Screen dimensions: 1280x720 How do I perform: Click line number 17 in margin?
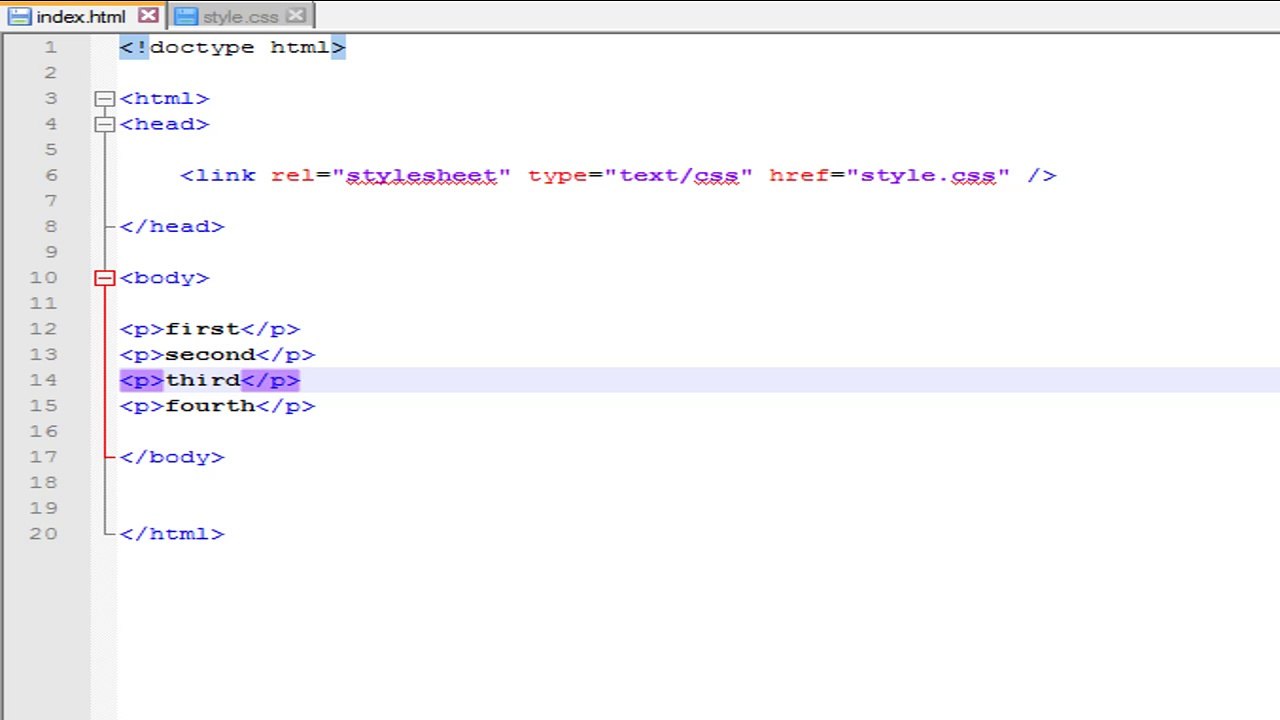click(x=44, y=457)
